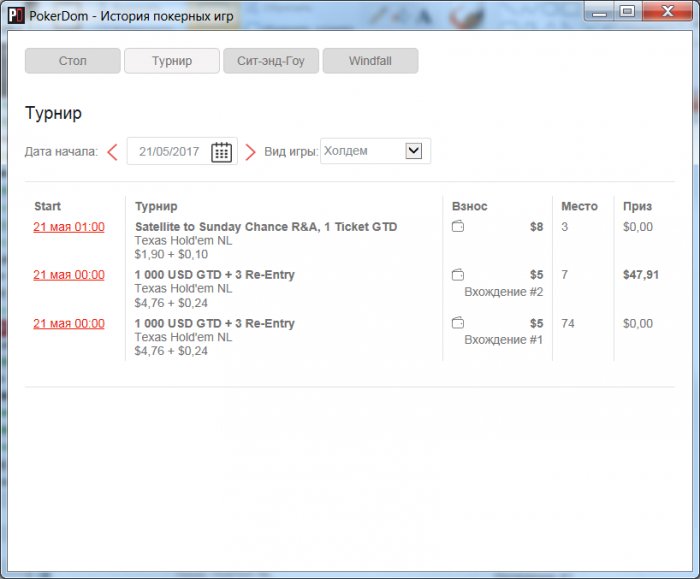Image resolution: width=700 pixels, height=579 pixels.
Task: Open the 21 мая 01:00 tournament link
Action: 69,227
